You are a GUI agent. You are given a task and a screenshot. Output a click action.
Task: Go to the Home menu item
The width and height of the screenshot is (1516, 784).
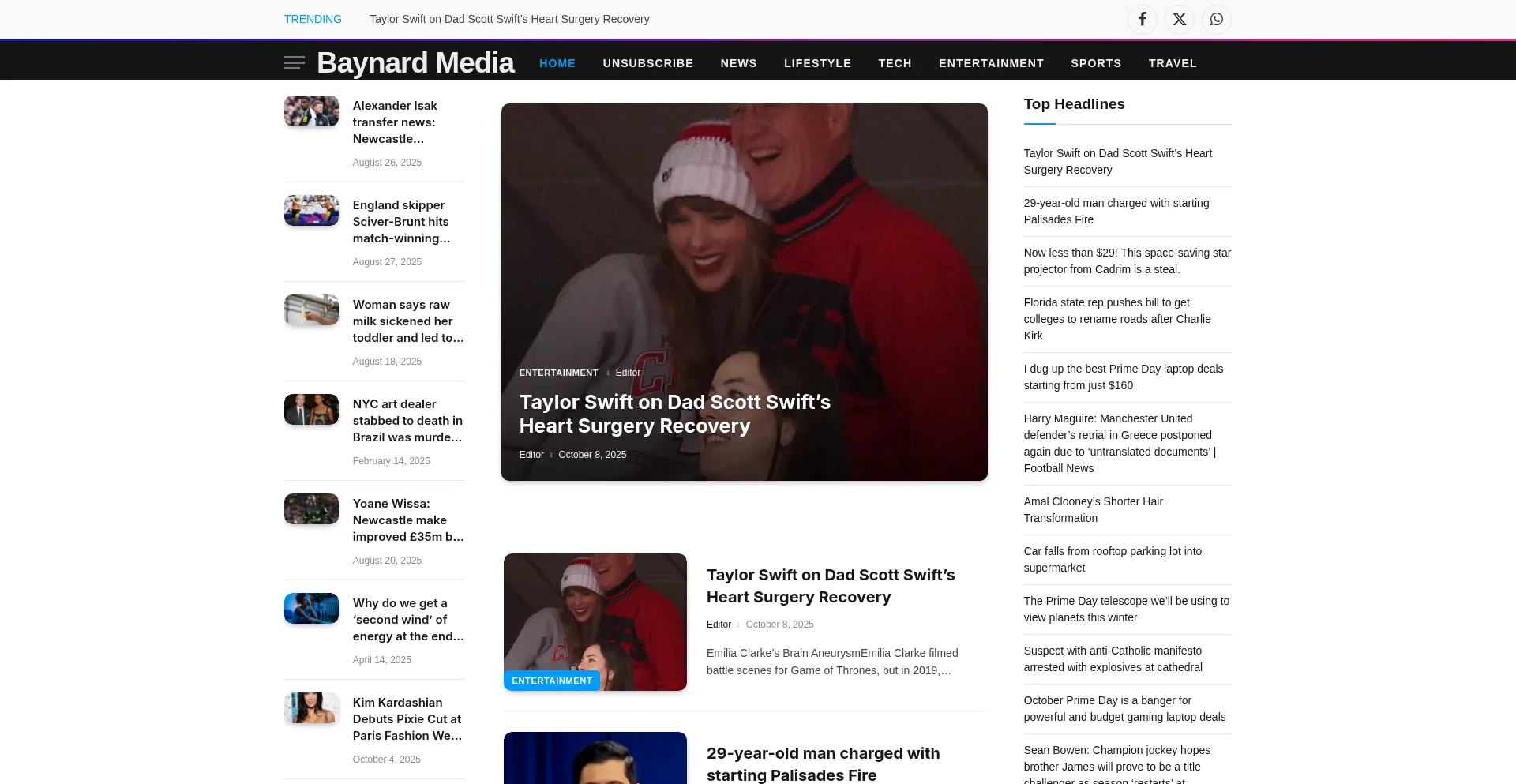pos(557,63)
